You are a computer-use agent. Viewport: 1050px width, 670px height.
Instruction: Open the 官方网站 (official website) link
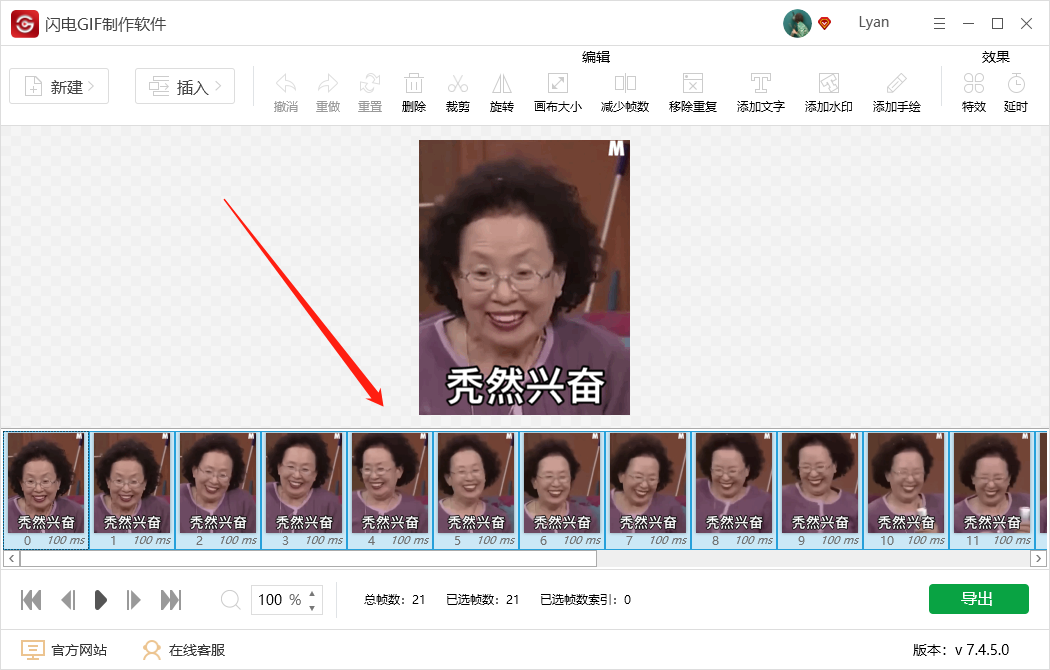click(x=66, y=648)
